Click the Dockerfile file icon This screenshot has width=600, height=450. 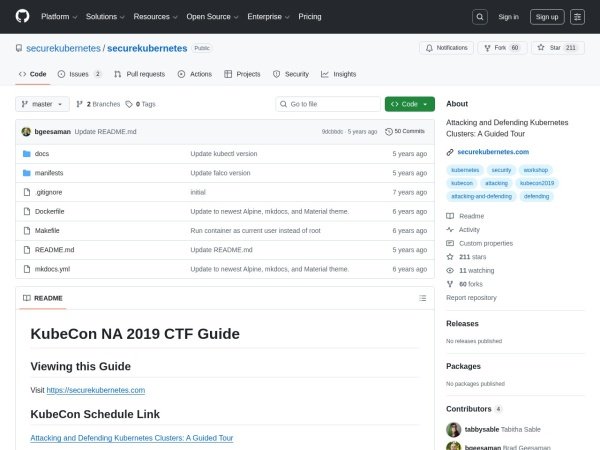pos(26,211)
